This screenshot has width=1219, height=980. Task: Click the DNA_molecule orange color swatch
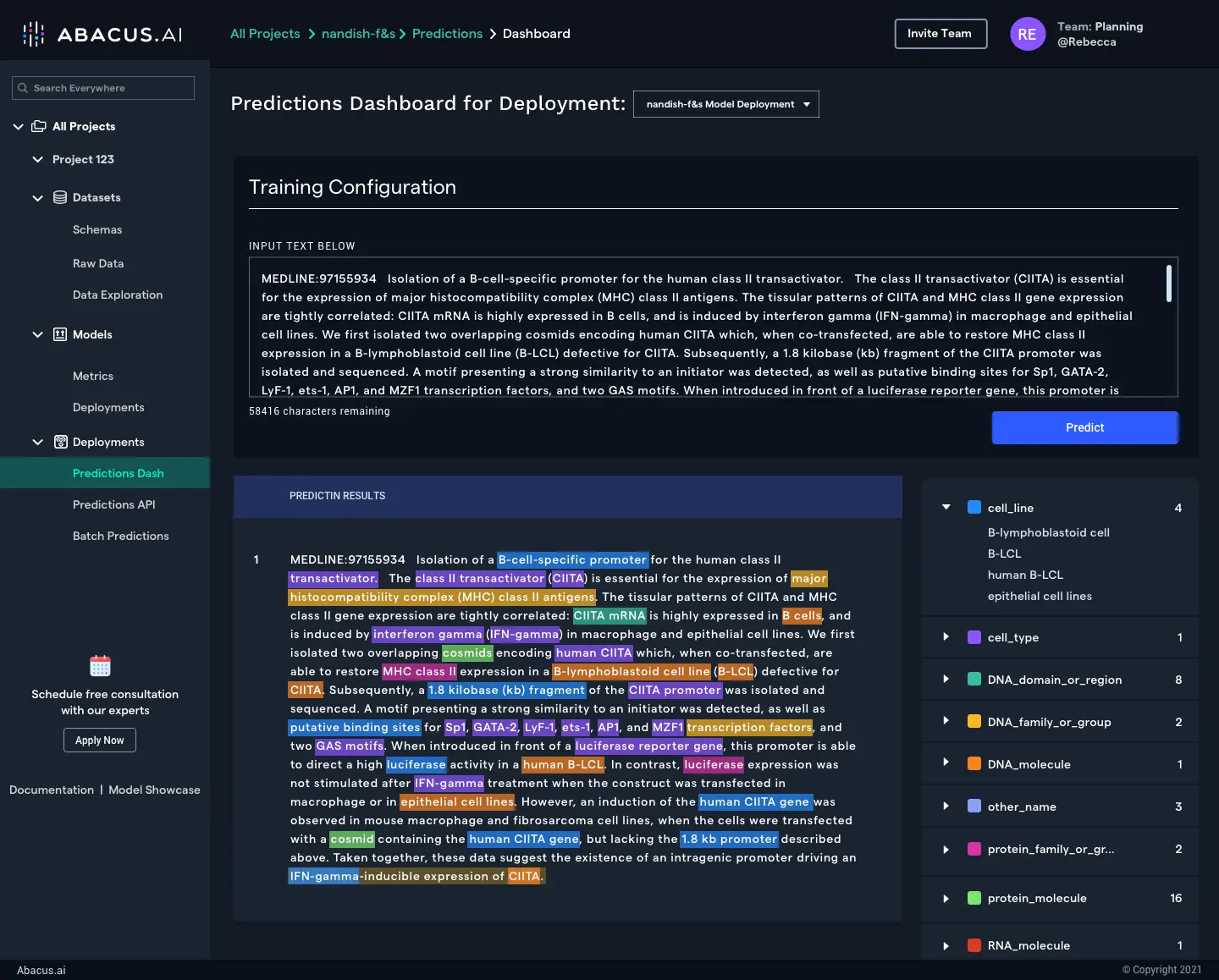click(x=974, y=764)
